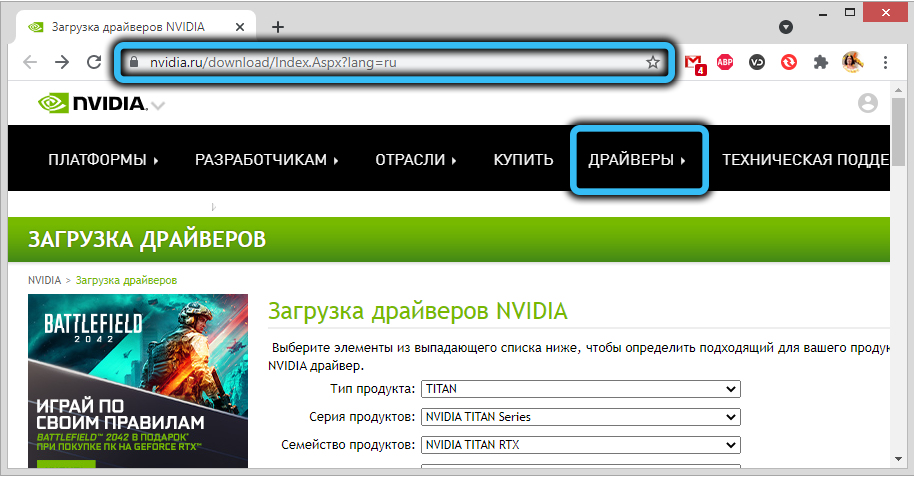Open the ПЛАТФОРМЫ menu
914x477 pixels.
(x=103, y=160)
